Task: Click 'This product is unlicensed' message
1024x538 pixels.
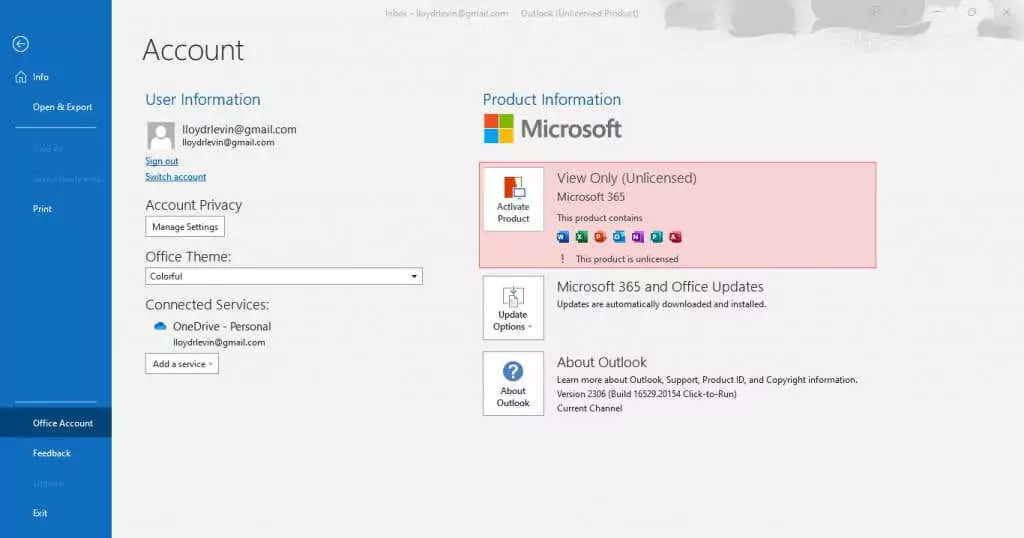Action: pyautogui.click(x=627, y=259)
